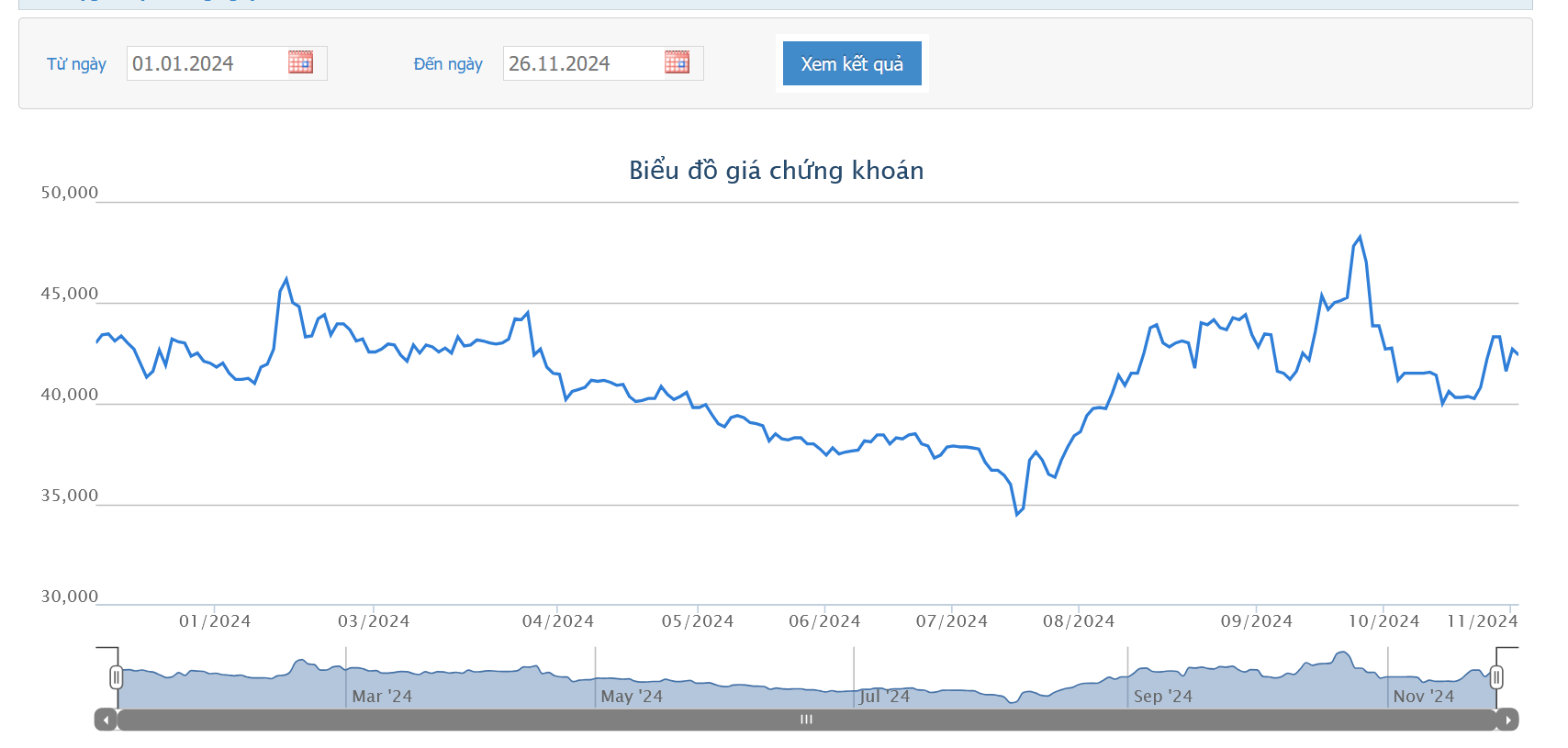1568x748 pixels.
Task: Click the 07/2024 x-axis label
Action: click(952, 621)
